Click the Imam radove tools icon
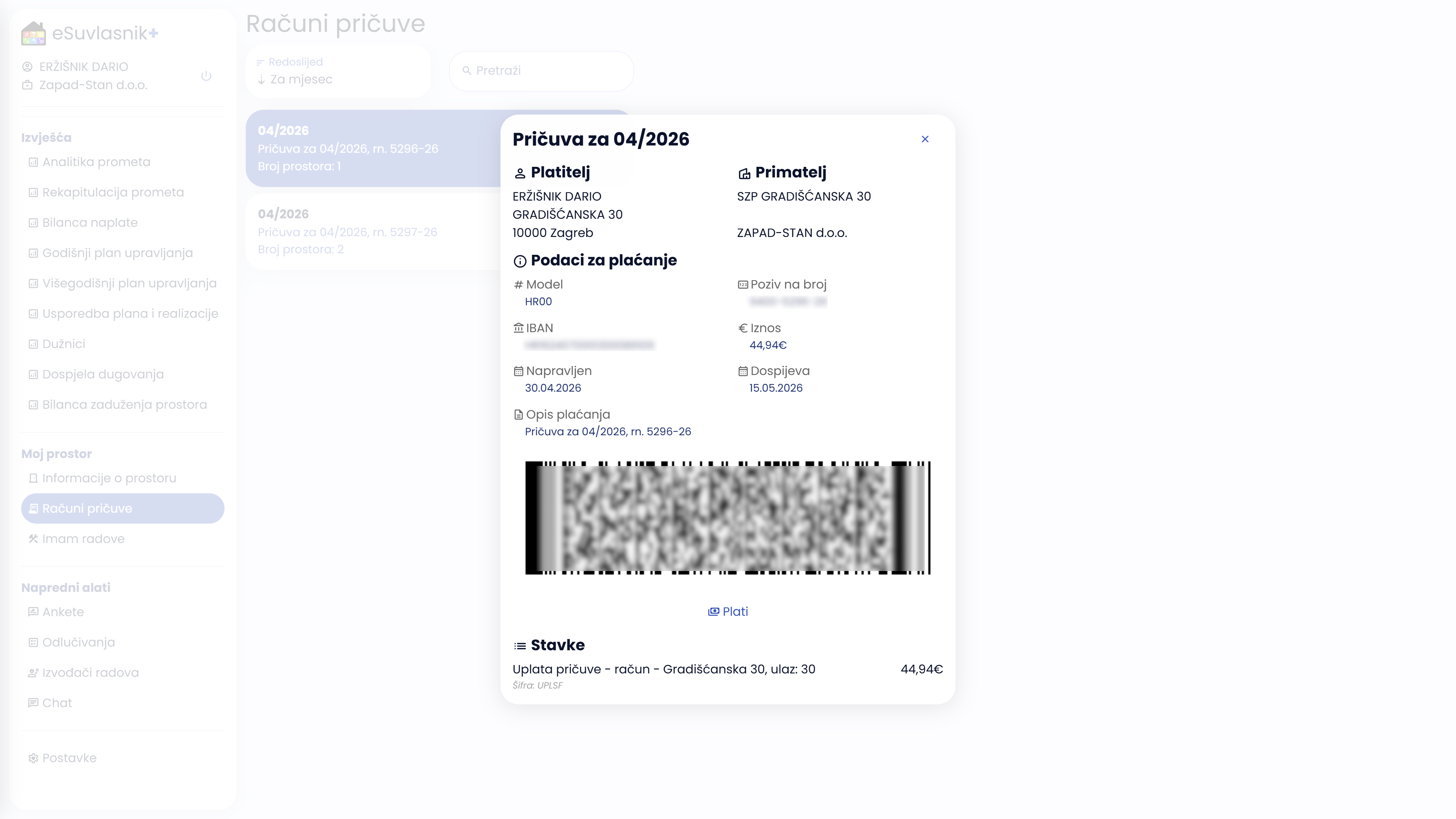 pyautogui.click(x=33, y=539)
